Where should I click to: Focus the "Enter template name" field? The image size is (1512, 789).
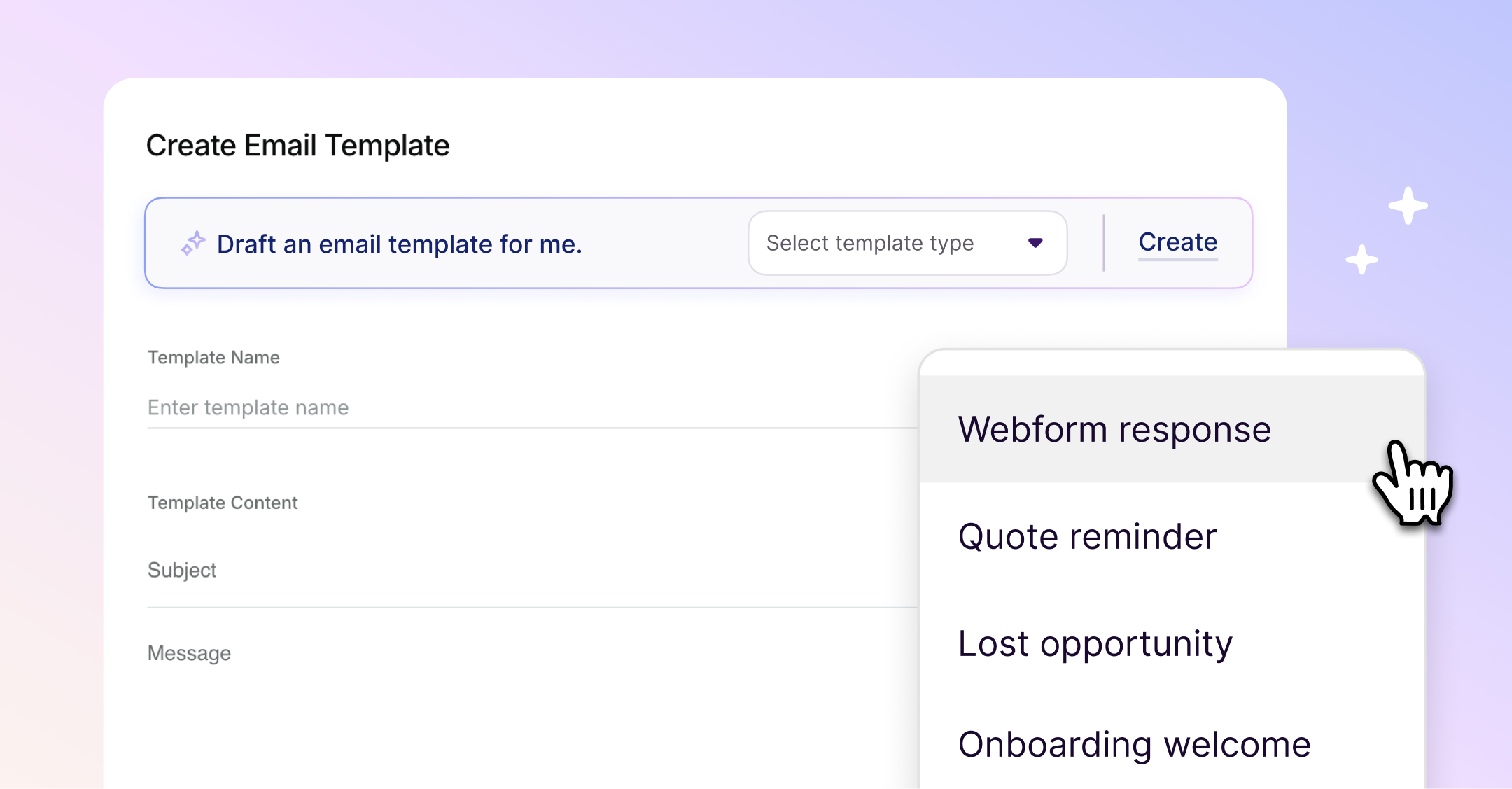(490, 407)
